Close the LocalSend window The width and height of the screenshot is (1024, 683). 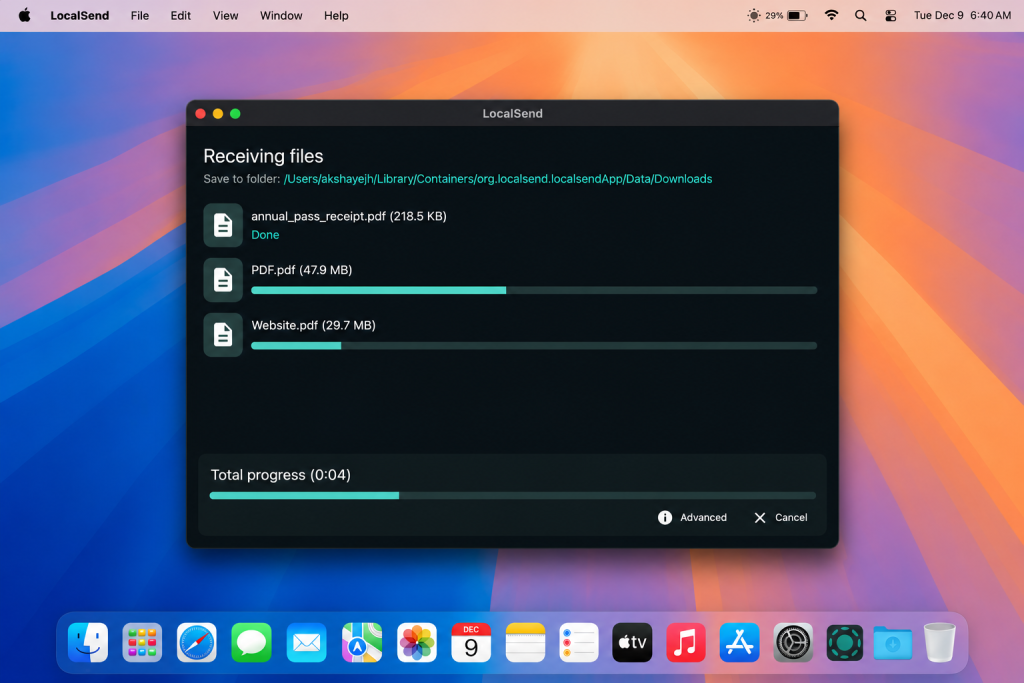pyautogui.click(x=200, y=114)
